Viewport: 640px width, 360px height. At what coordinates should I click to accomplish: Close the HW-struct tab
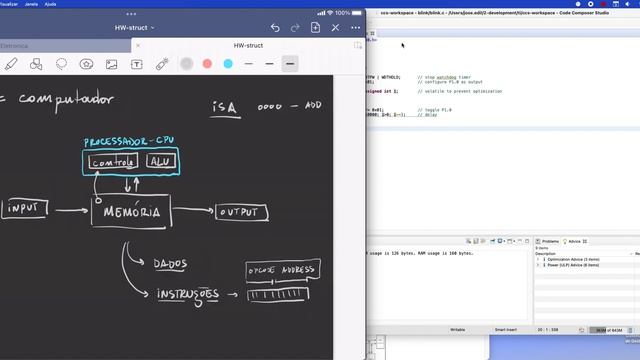click(138, 45)
